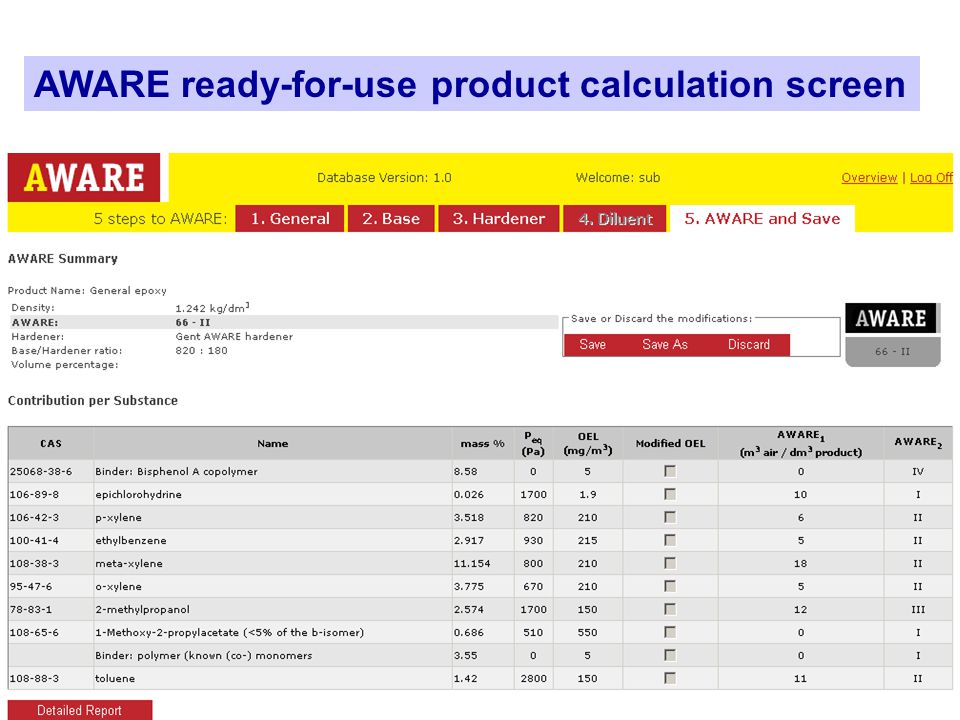Click the p-xylene substance name
Screen dimensions: 960x720
tap(118, 518)
